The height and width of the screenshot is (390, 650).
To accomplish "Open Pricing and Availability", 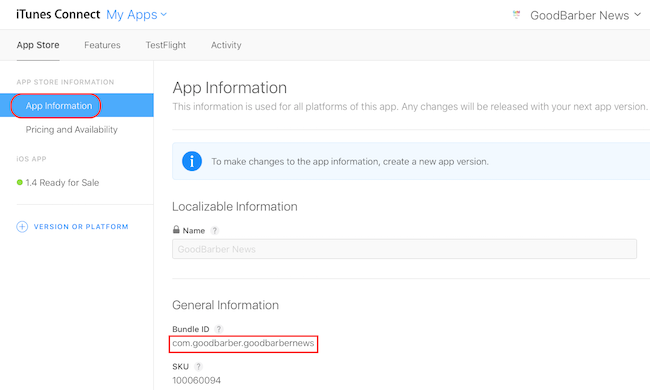I will pos(72,130).
